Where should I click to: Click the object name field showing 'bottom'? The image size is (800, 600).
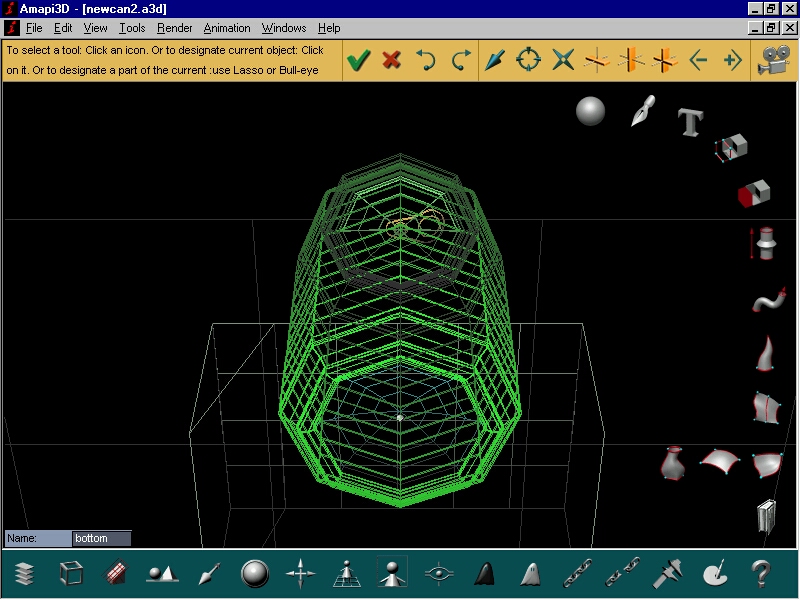[101, 538]
